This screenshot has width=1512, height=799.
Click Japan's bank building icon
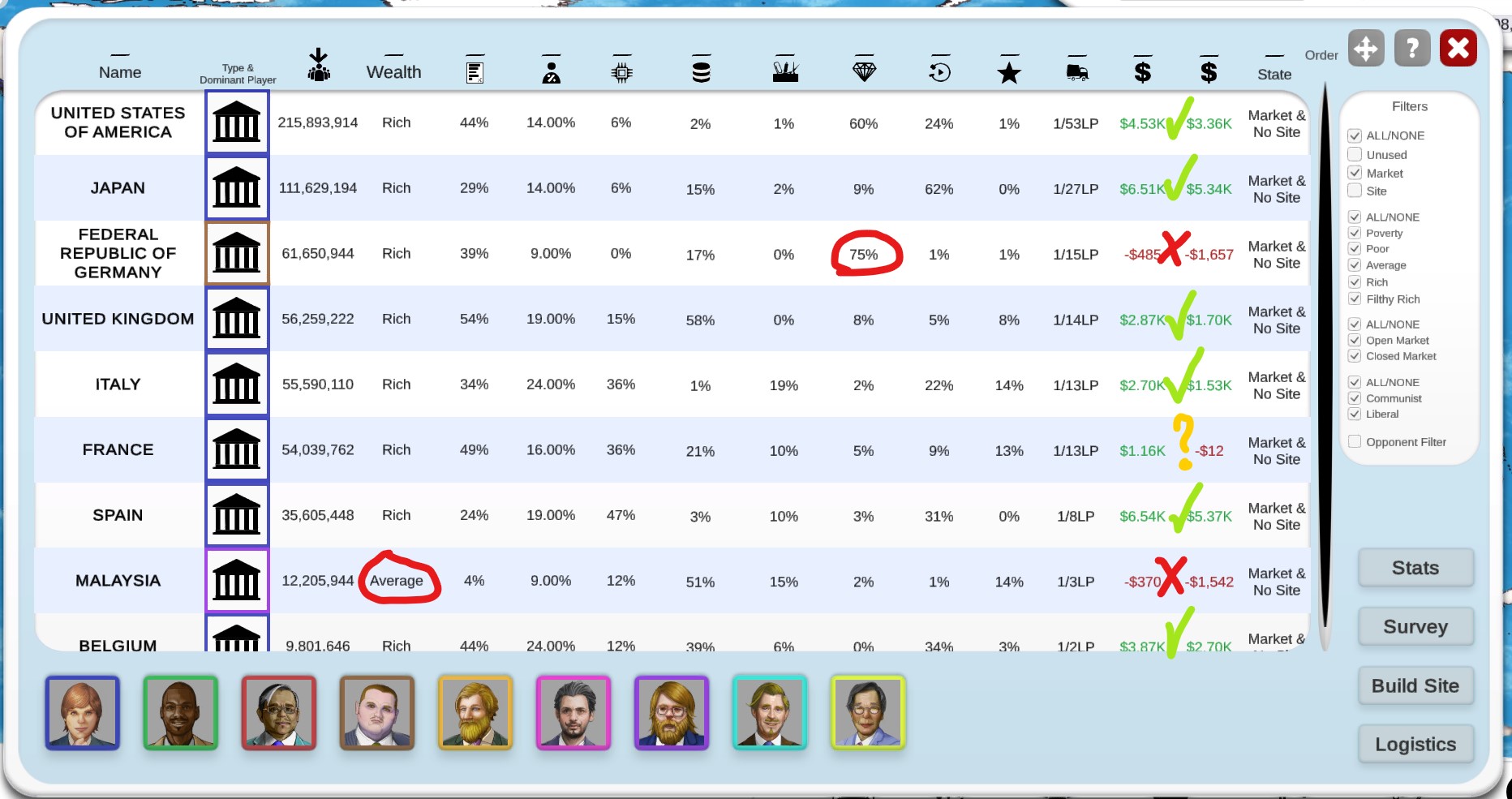(x=237, y=188)
